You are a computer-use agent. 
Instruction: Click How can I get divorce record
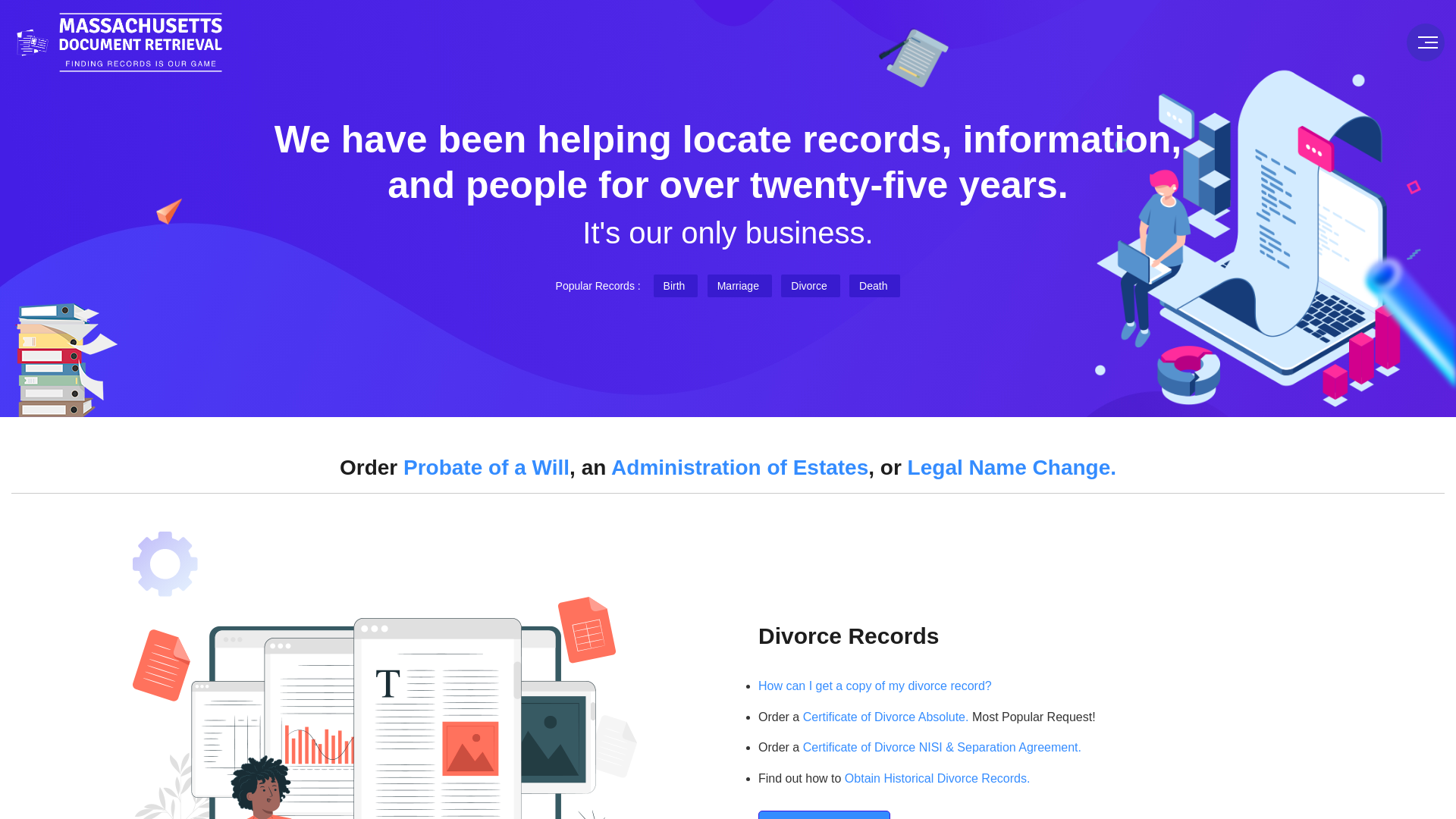click(x=875, y=686)
